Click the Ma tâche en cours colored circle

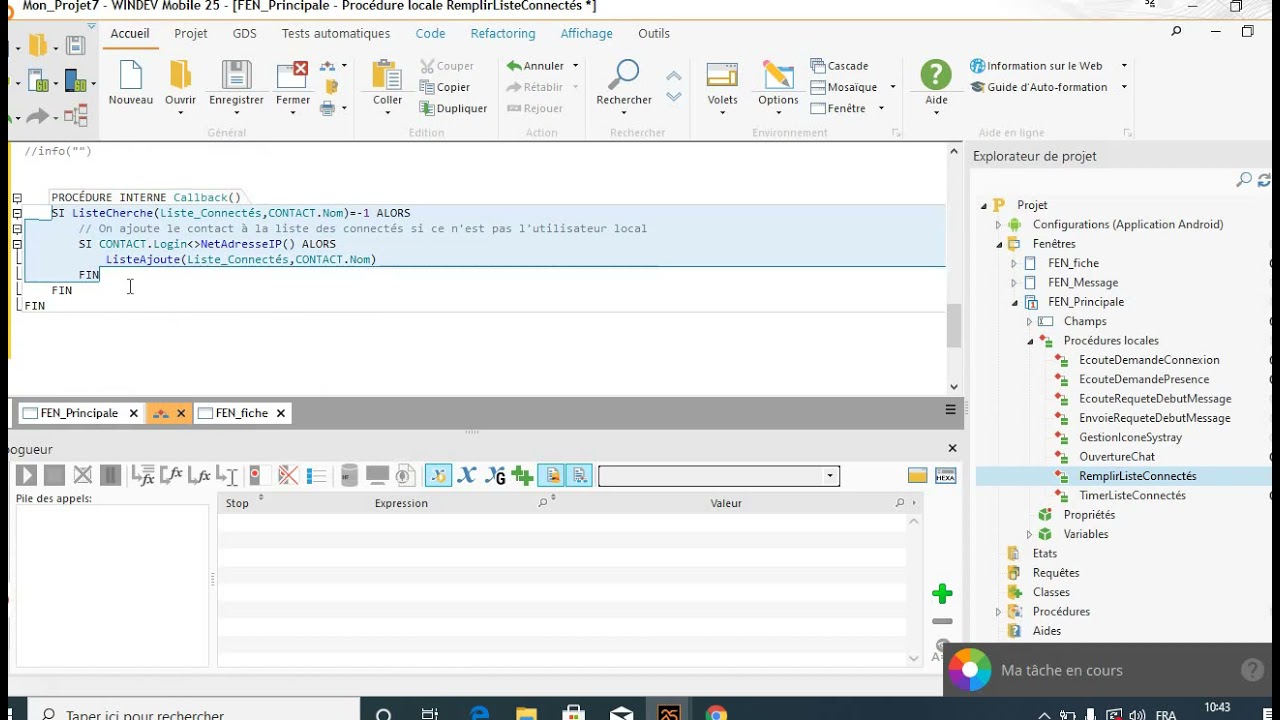[x=969, y=670]
